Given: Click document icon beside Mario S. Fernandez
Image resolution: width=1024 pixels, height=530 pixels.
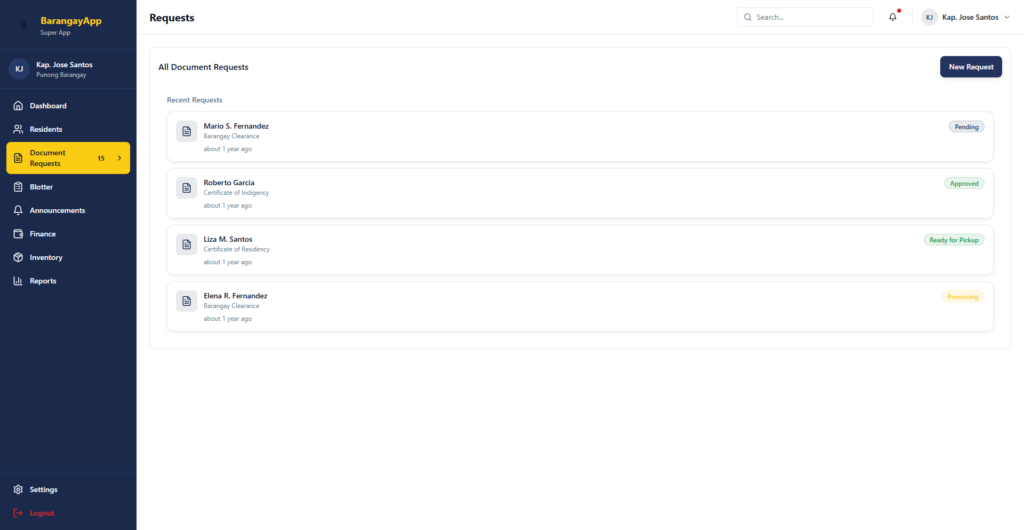Looking at the screenshot, I should tap(186, 131).
